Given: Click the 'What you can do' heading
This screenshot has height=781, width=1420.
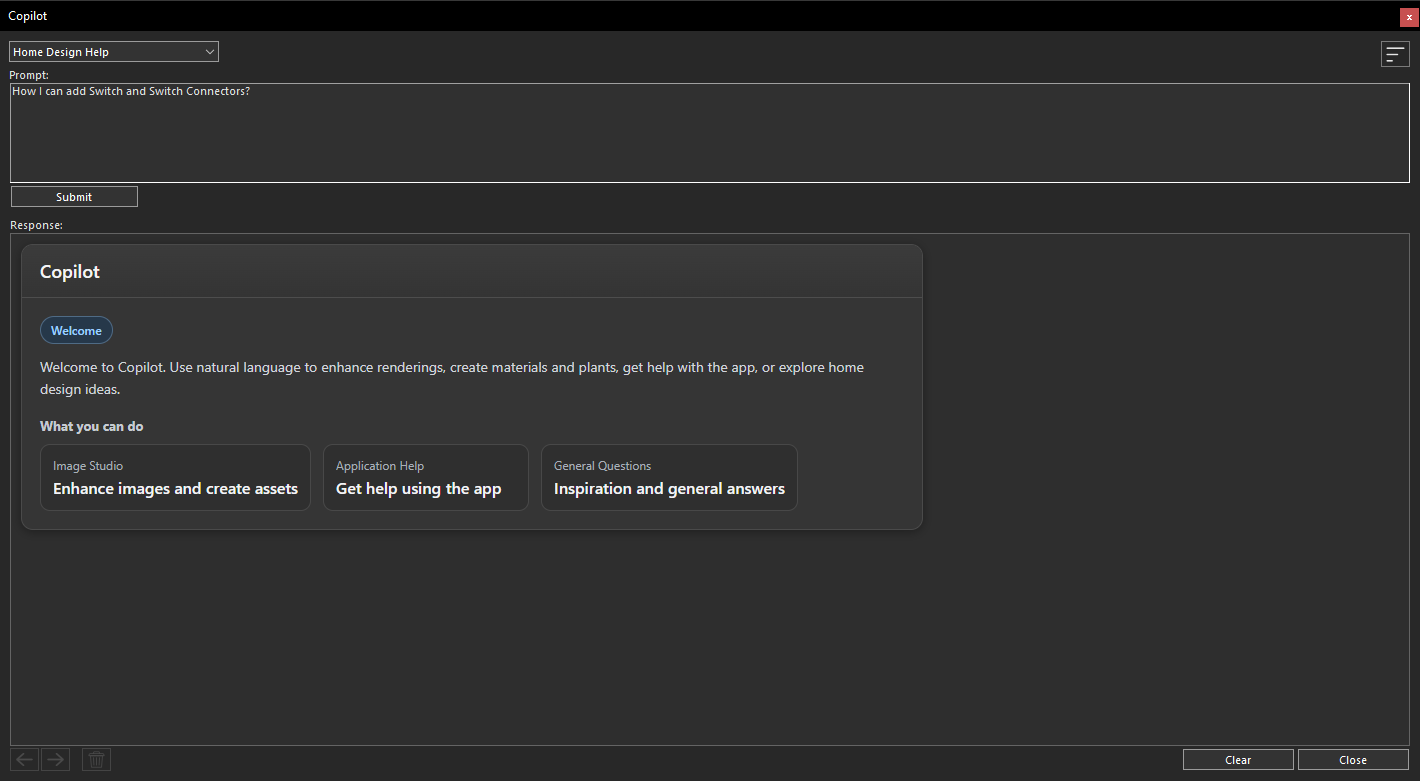Looking at the screenshot, I should pyautogui.click(x=92, y=426).
